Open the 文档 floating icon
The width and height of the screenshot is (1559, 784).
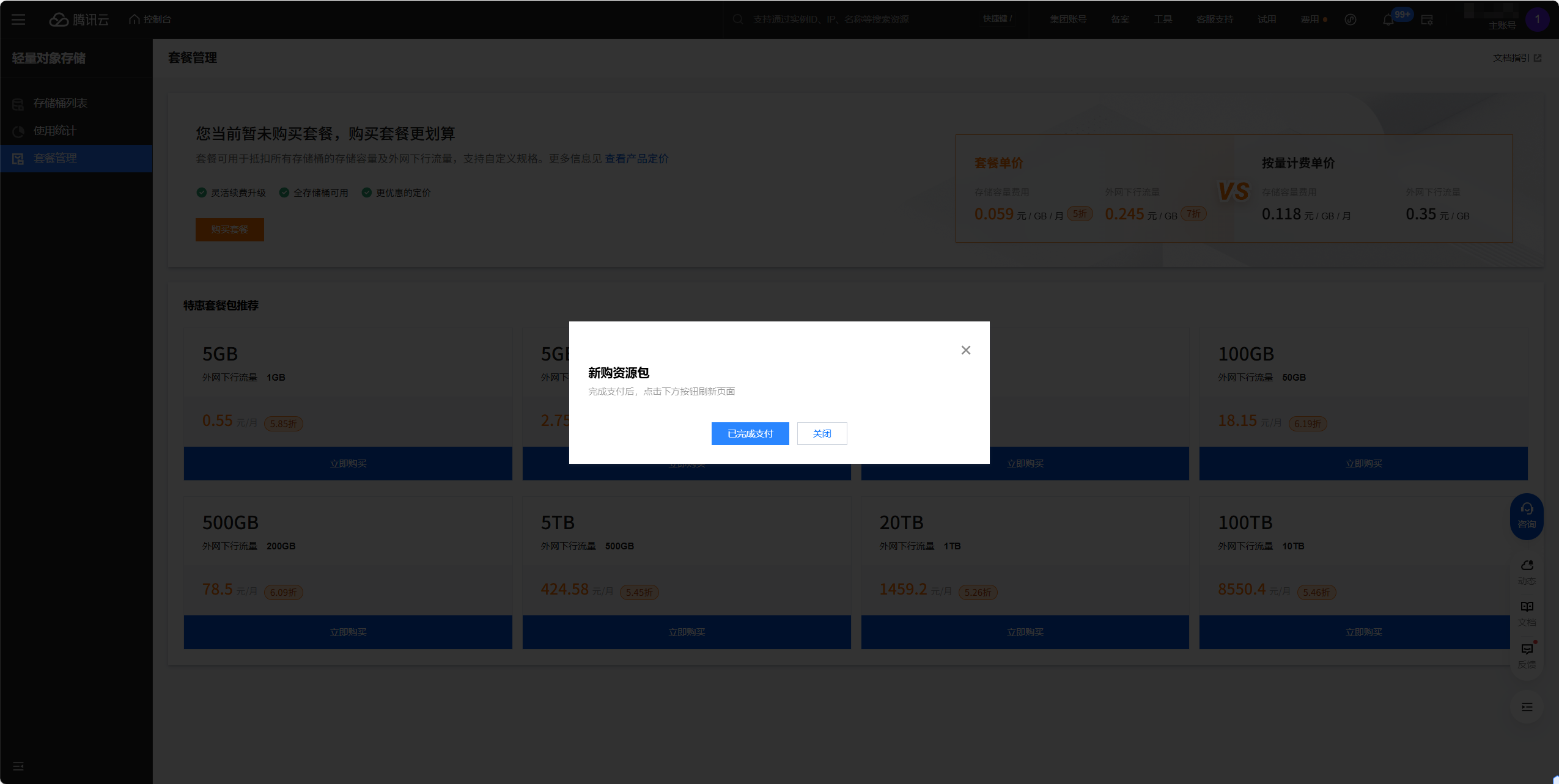click(1527, 614)
